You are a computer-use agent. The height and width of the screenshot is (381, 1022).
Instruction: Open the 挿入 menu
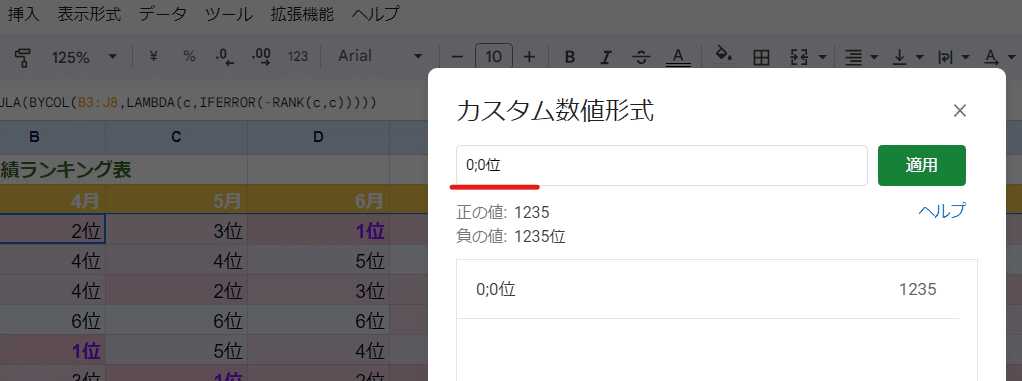(24, 14)
